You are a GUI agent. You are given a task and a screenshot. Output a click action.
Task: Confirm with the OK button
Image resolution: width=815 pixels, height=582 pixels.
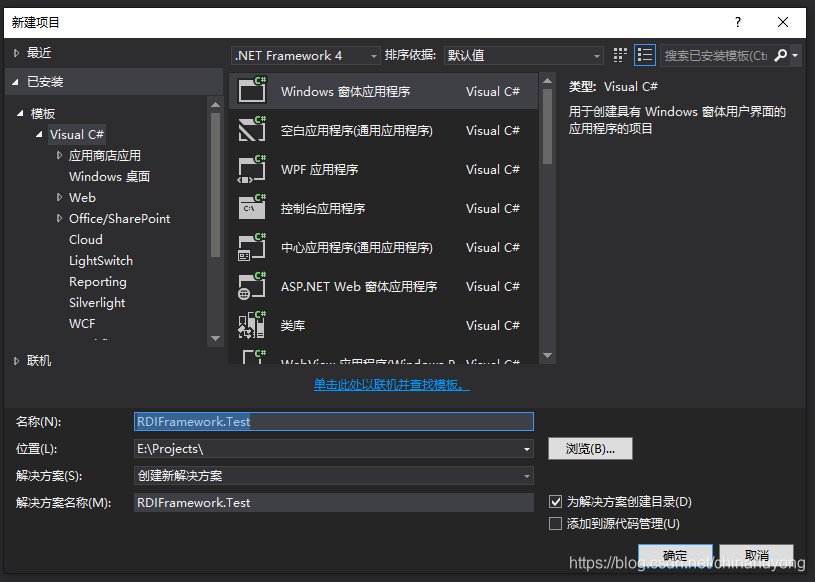[x=675, y=555]
